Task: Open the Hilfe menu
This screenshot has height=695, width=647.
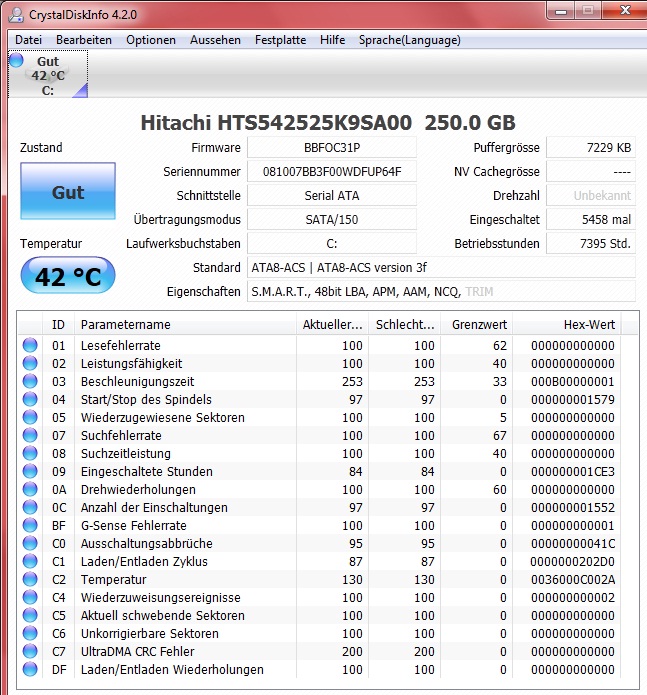Action: pos(332,40)
